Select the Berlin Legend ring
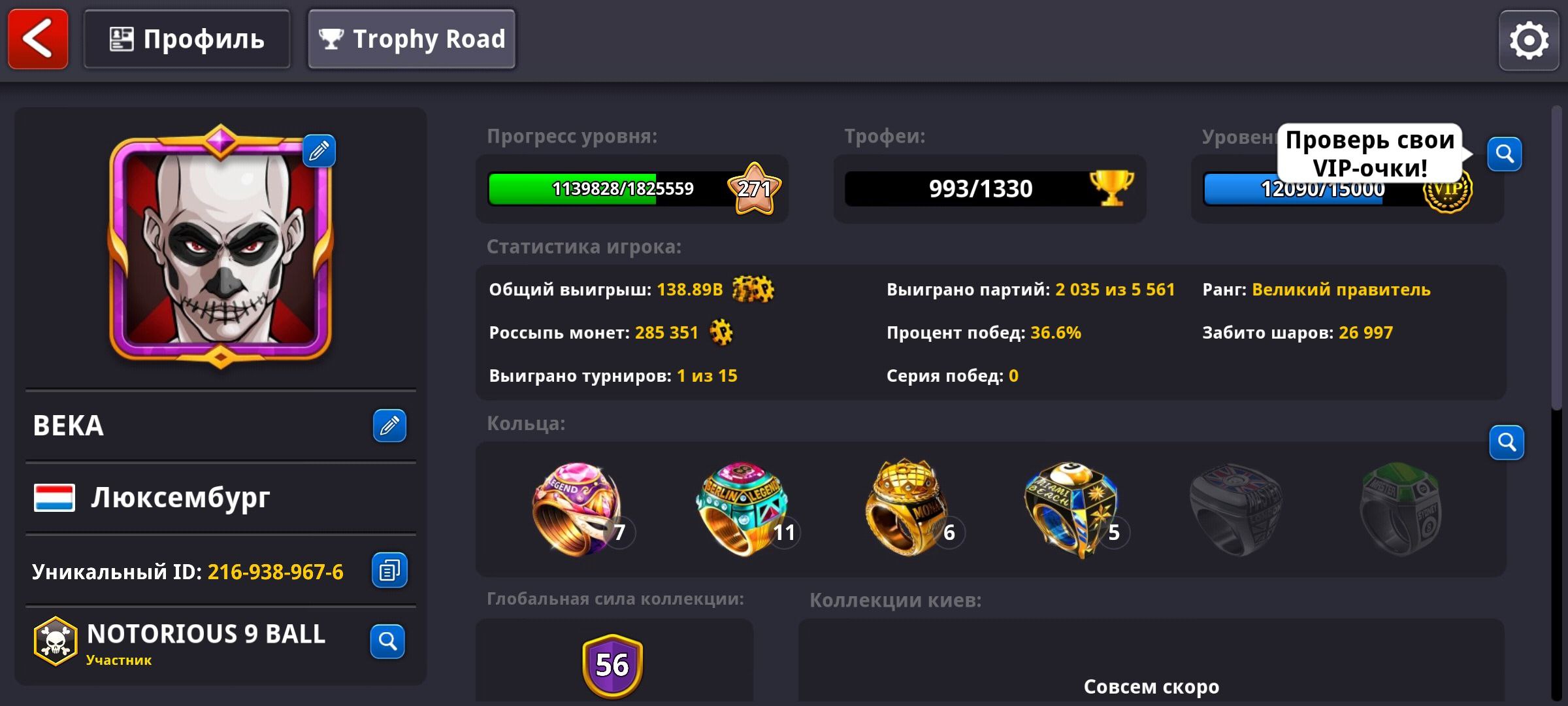The image size is (1568, 706). (x=742, y=510)
